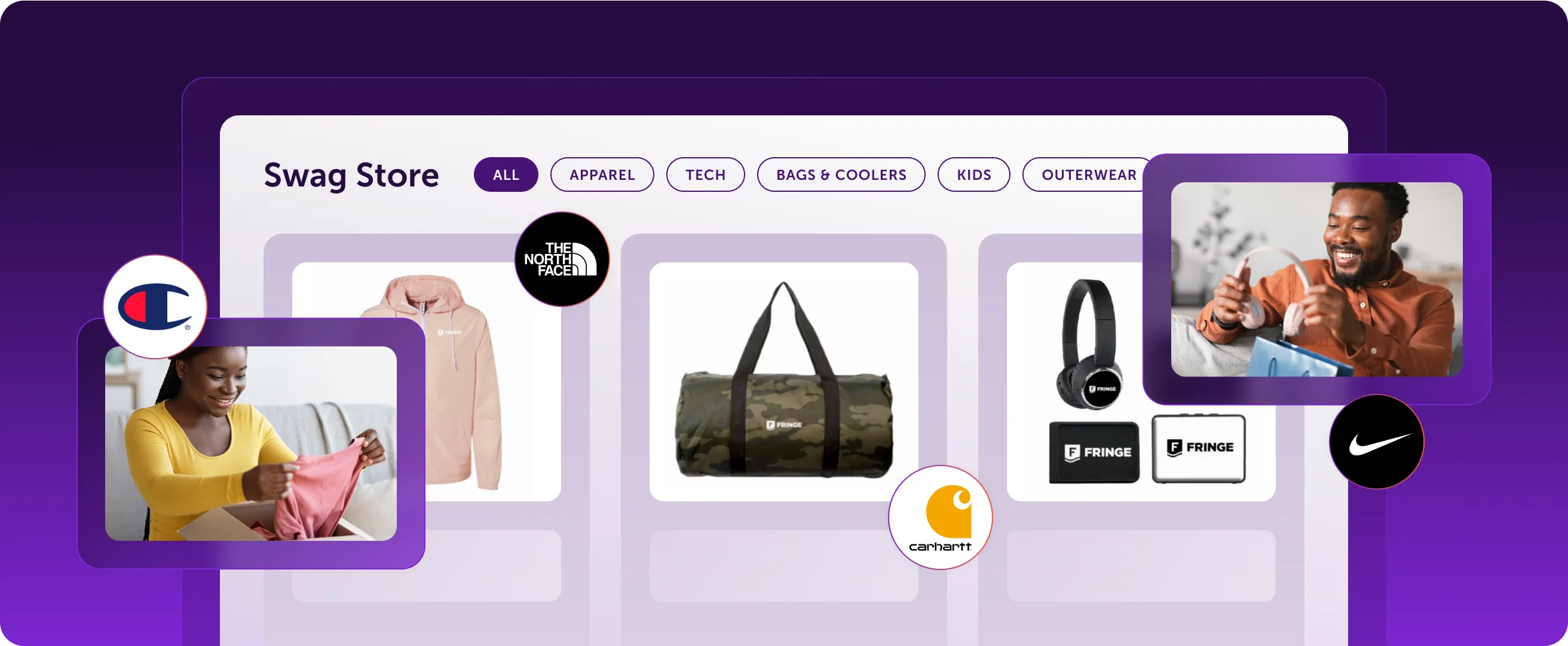Click photo of woman unboxing pink shirt

coord(251,443)
